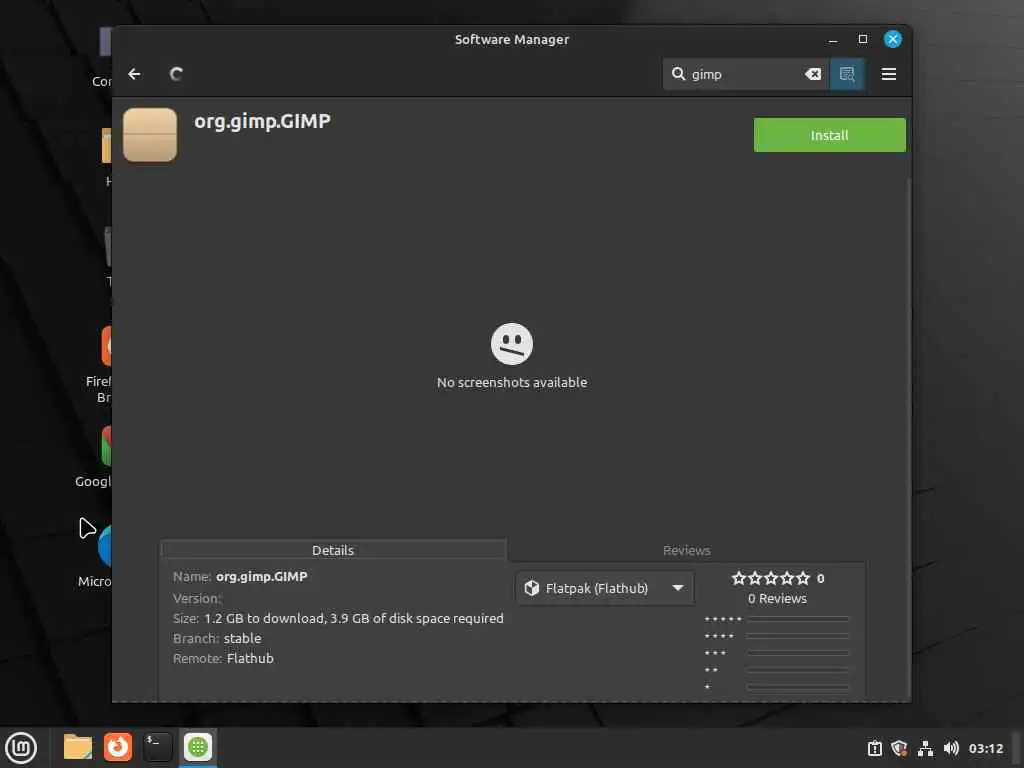
Task: Minimize the Software Manager window
Action: pos(833,40)
